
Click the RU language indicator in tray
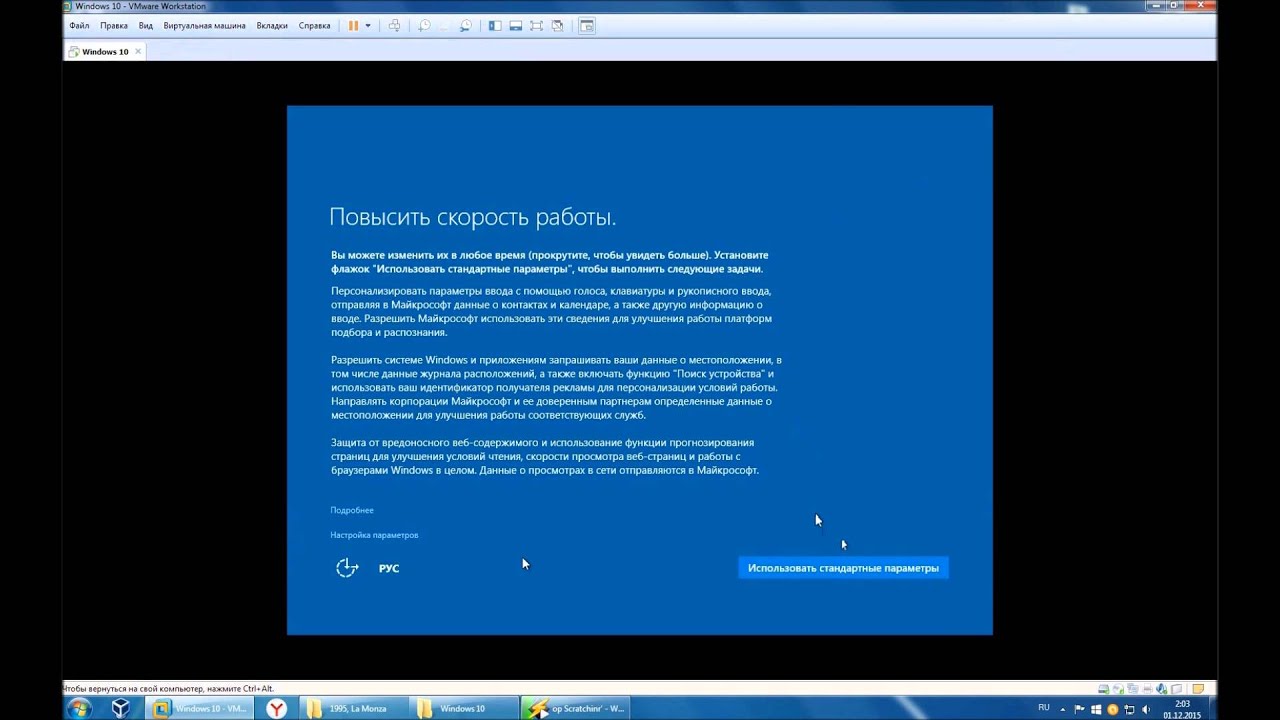(x=1044, y=707)
